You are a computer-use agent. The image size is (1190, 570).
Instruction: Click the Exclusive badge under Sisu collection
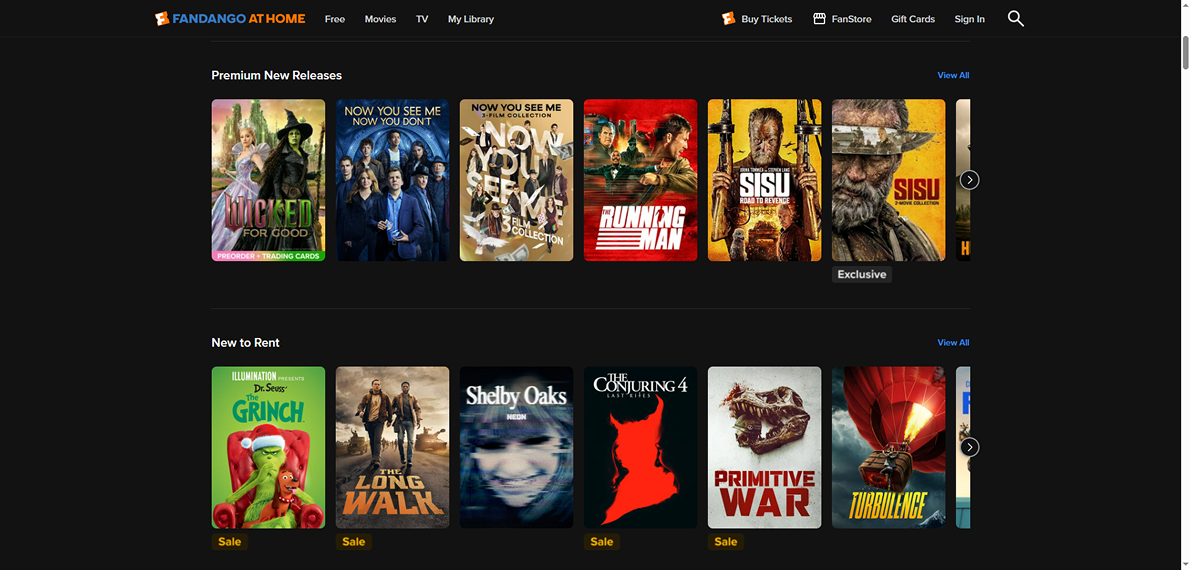pyautogui.click(x=861, y=274)
